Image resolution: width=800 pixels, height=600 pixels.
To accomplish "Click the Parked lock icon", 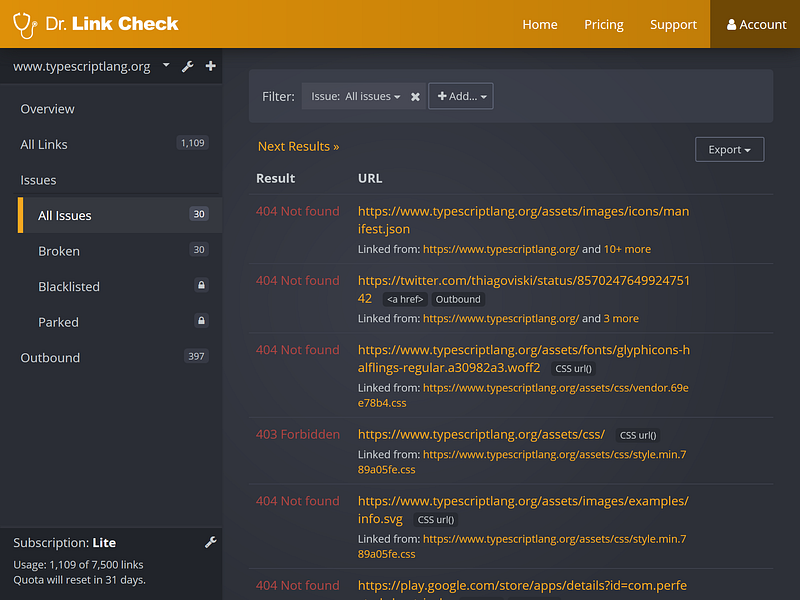I will coord(202,321).
